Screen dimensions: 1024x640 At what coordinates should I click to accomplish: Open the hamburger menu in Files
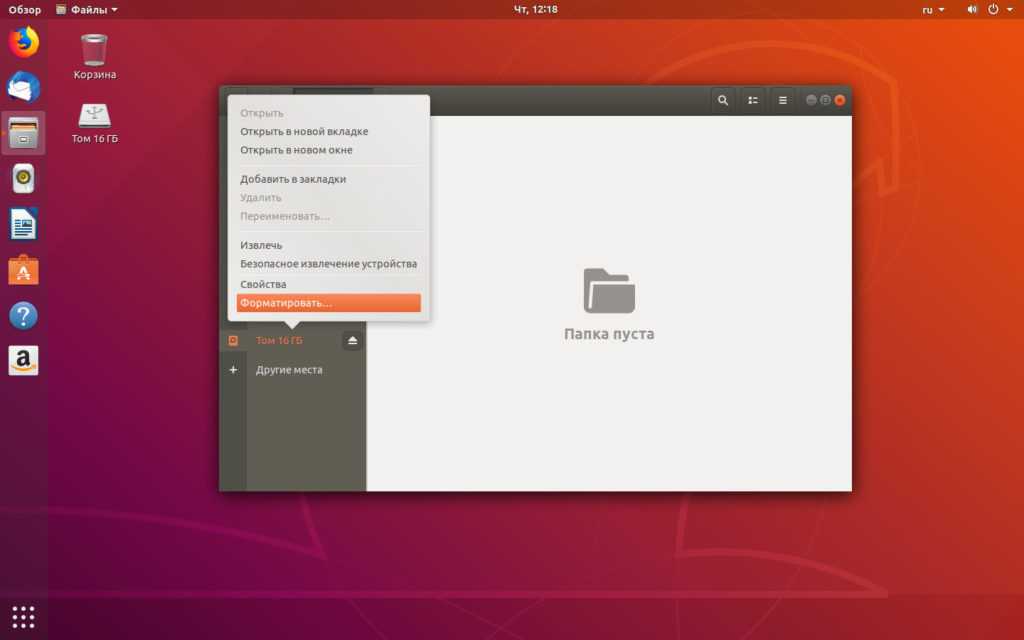pyautogui.click(x=783, y=100)
